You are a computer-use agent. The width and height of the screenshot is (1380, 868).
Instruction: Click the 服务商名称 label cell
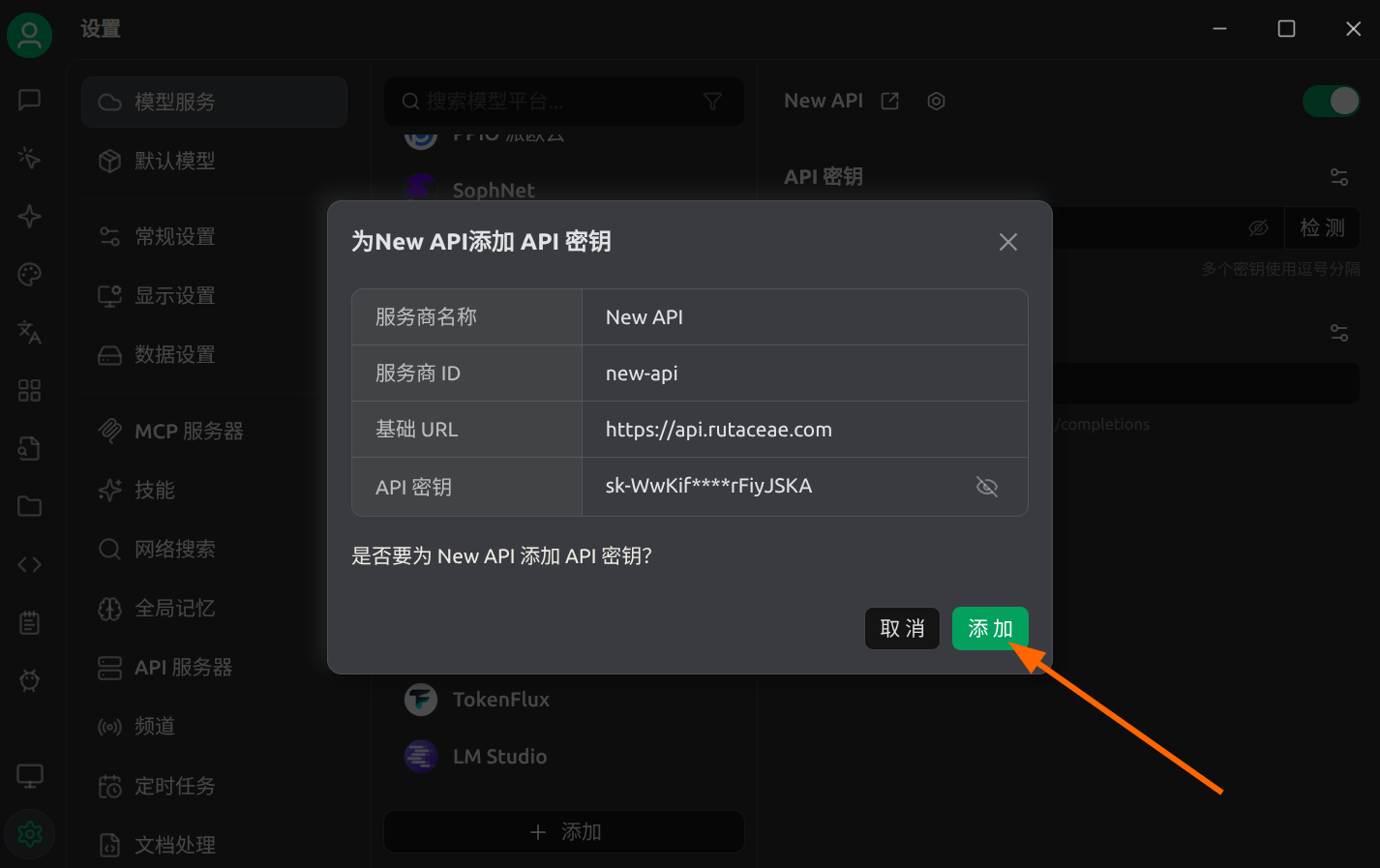point(467,317)
